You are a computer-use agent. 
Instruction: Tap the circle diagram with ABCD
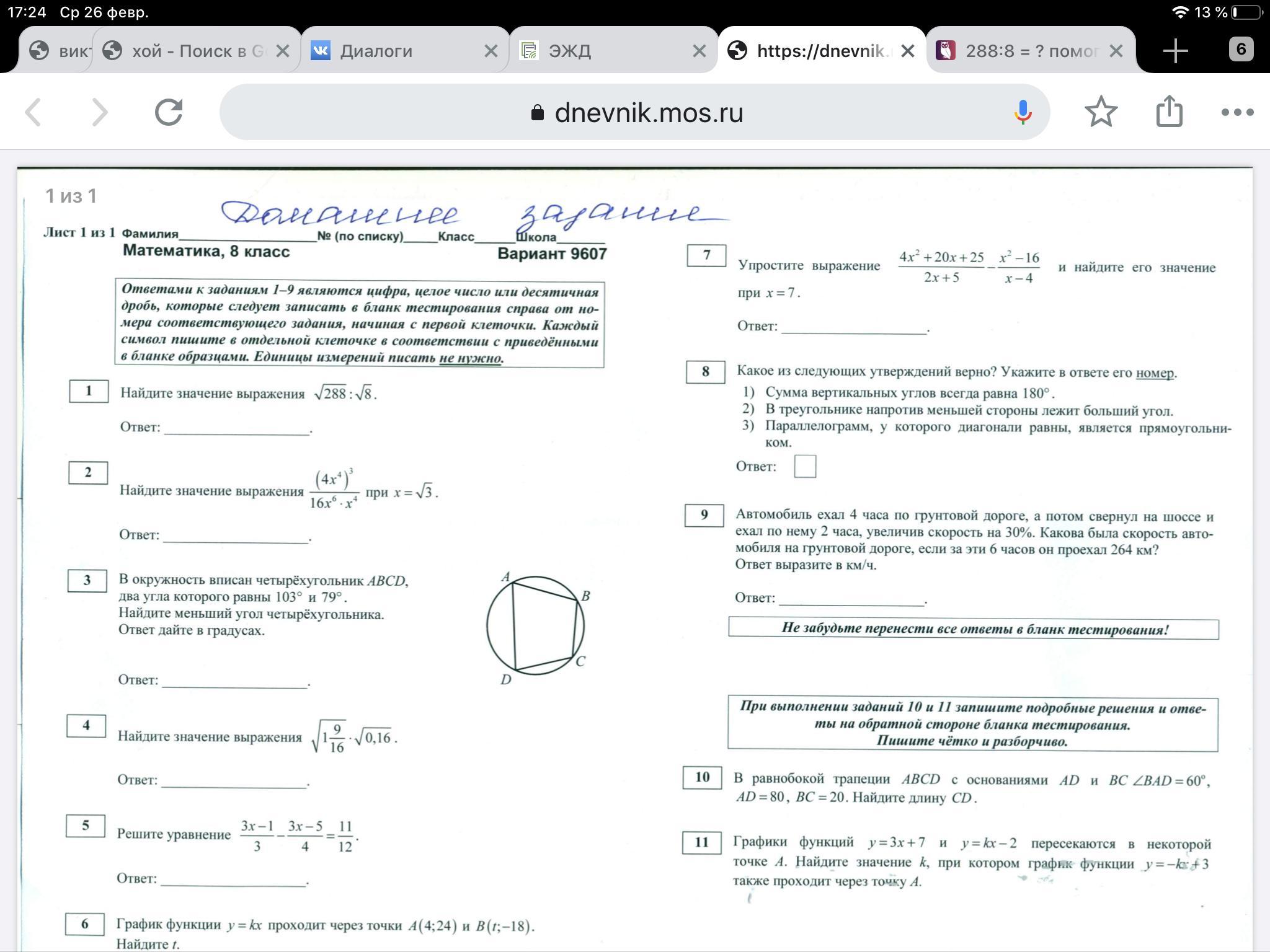536,626
